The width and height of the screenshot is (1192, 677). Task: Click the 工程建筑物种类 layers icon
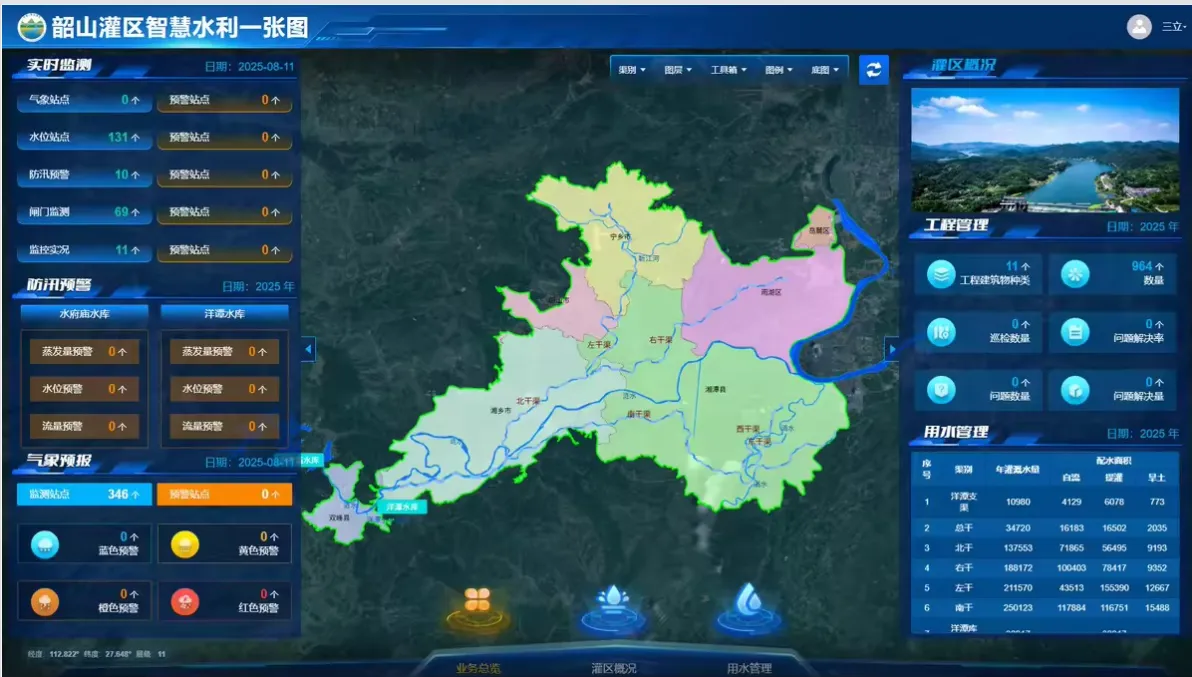pyautogui.click(x=941, y=274)
